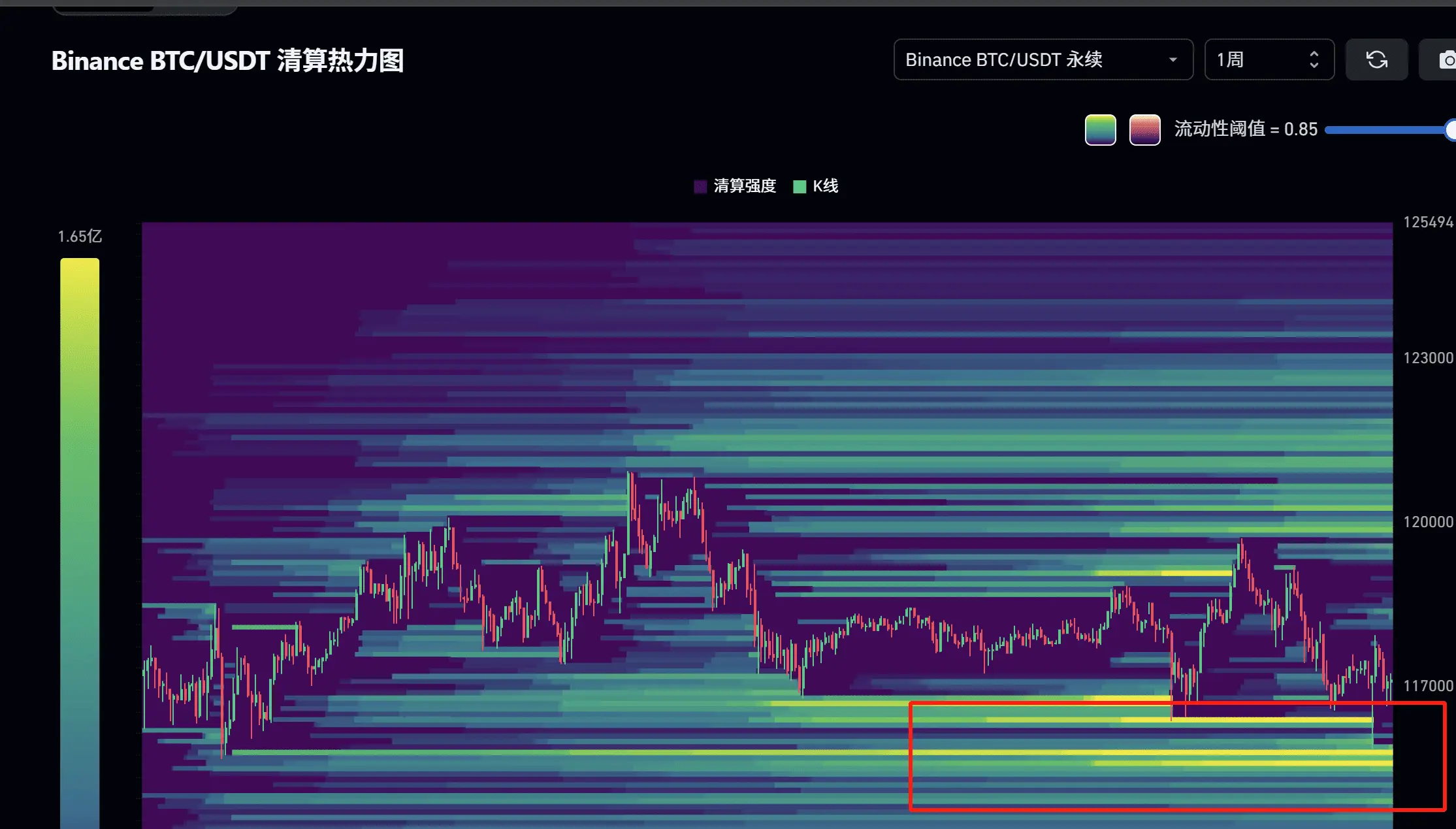Select the pink-purple color scheme swatch
Viewport: 1456px width, 829px height.
point(1144,129)
